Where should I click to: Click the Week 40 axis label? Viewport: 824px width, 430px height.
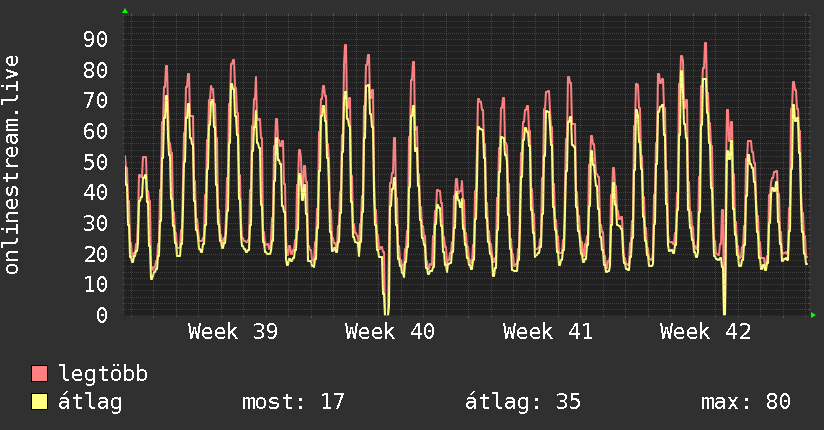[x=390, y=332]
